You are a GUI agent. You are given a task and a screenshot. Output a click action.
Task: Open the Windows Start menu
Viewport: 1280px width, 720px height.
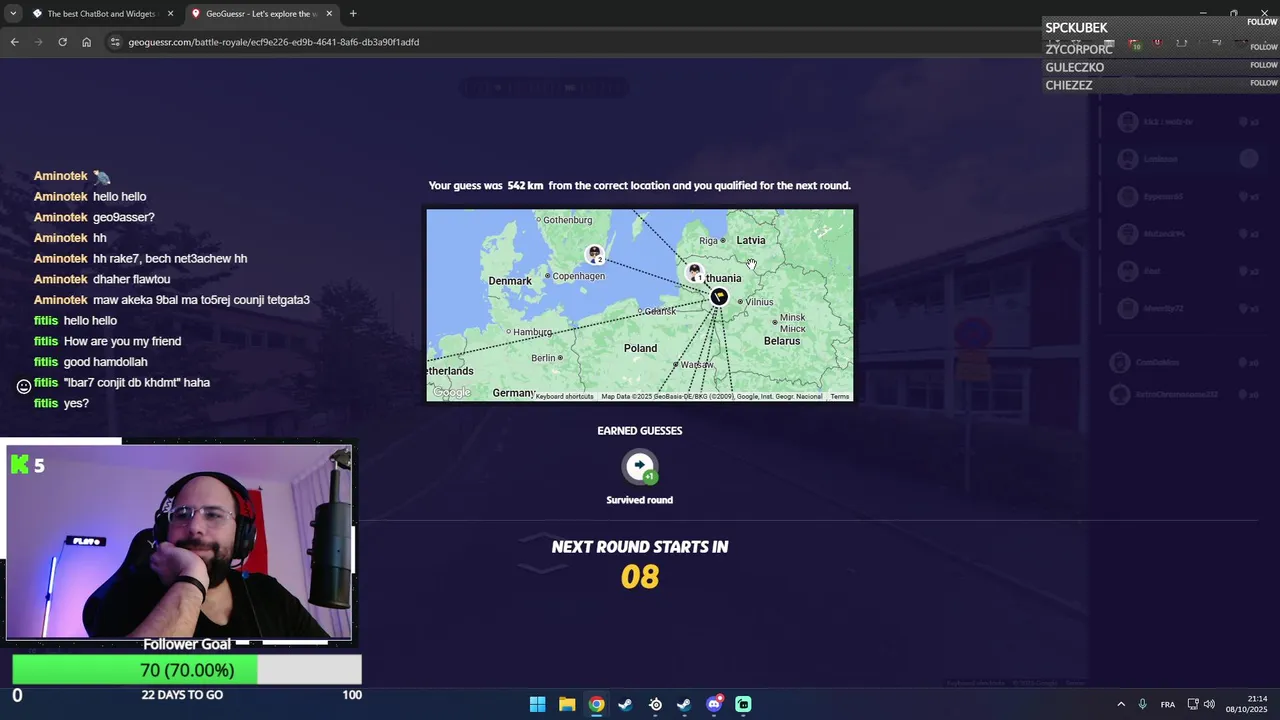coord(537,704)
